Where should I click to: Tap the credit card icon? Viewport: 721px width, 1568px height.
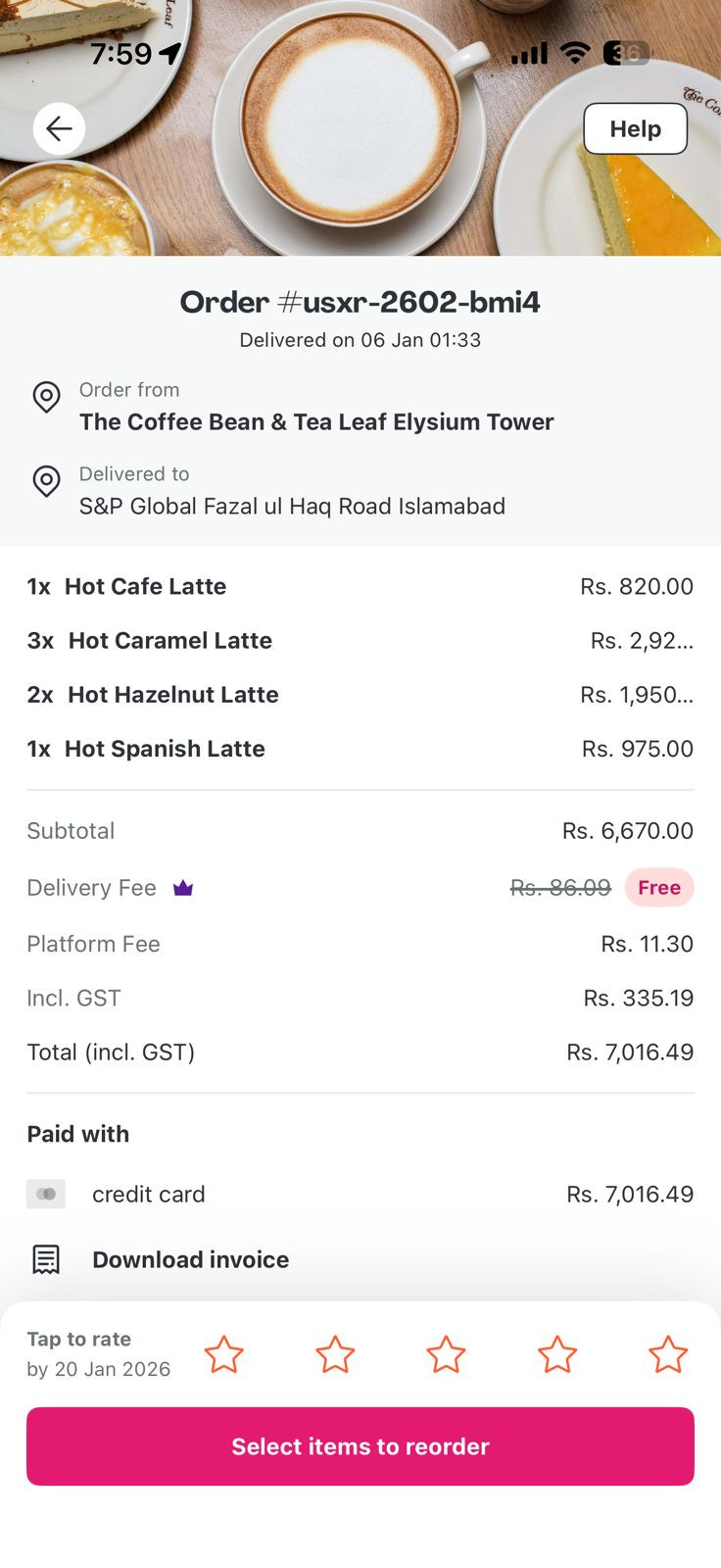[x=46, y=1194]
